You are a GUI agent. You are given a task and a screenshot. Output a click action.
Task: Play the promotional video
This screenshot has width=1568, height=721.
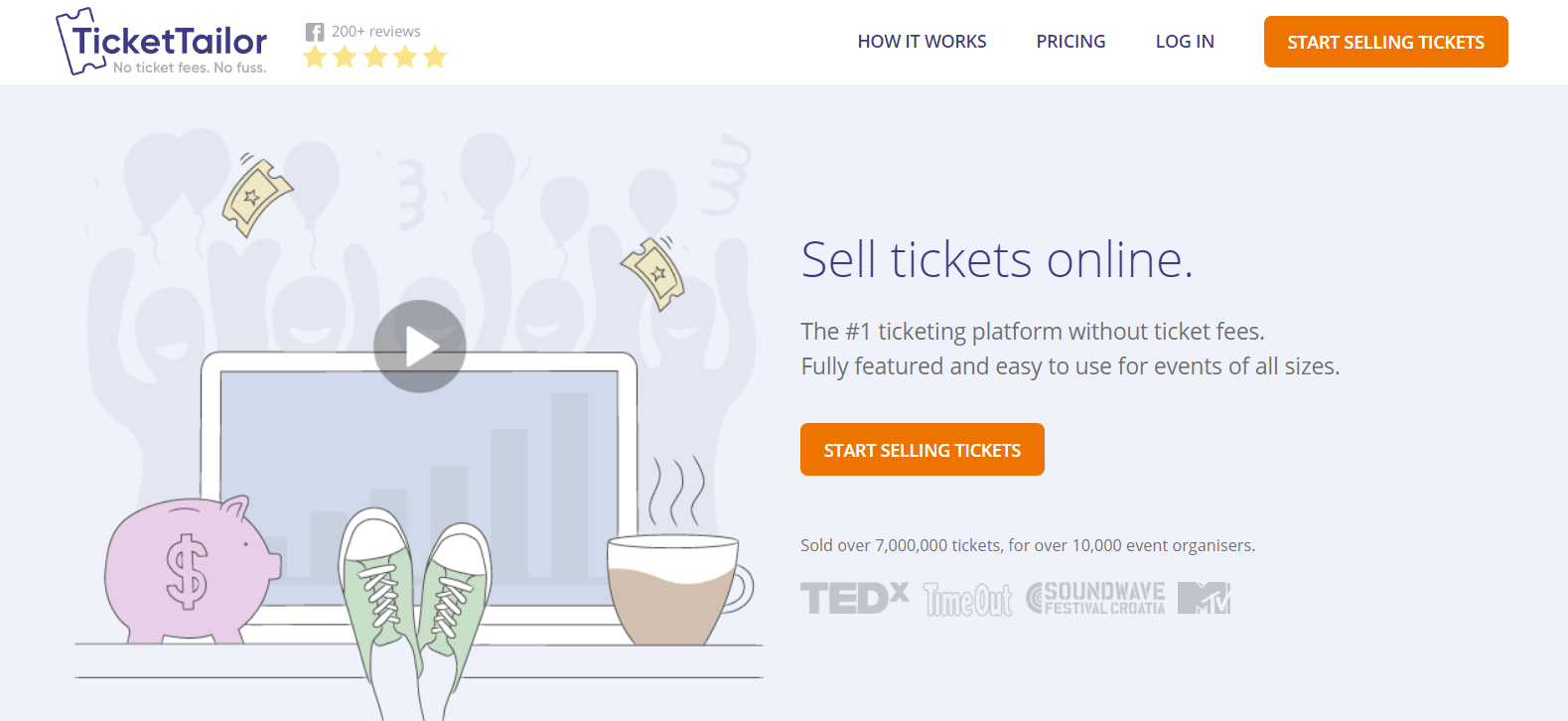421,345
